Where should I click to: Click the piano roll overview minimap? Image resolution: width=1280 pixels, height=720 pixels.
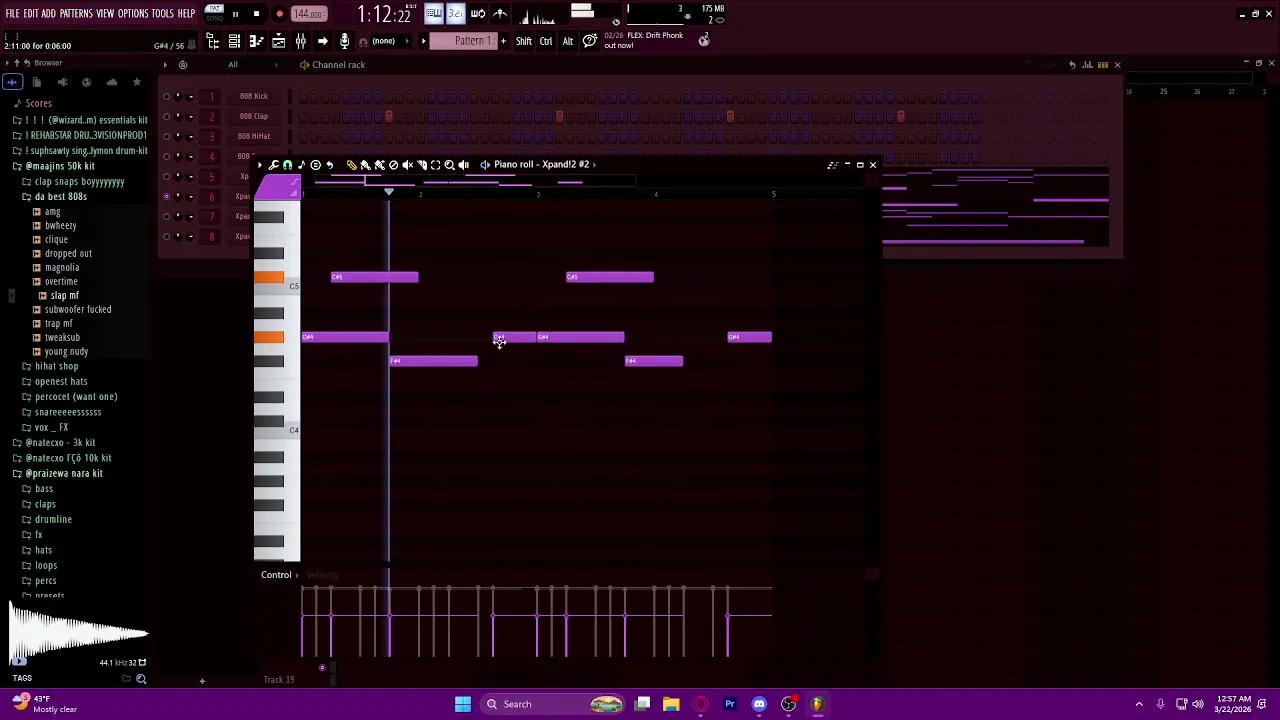[470, 182]
